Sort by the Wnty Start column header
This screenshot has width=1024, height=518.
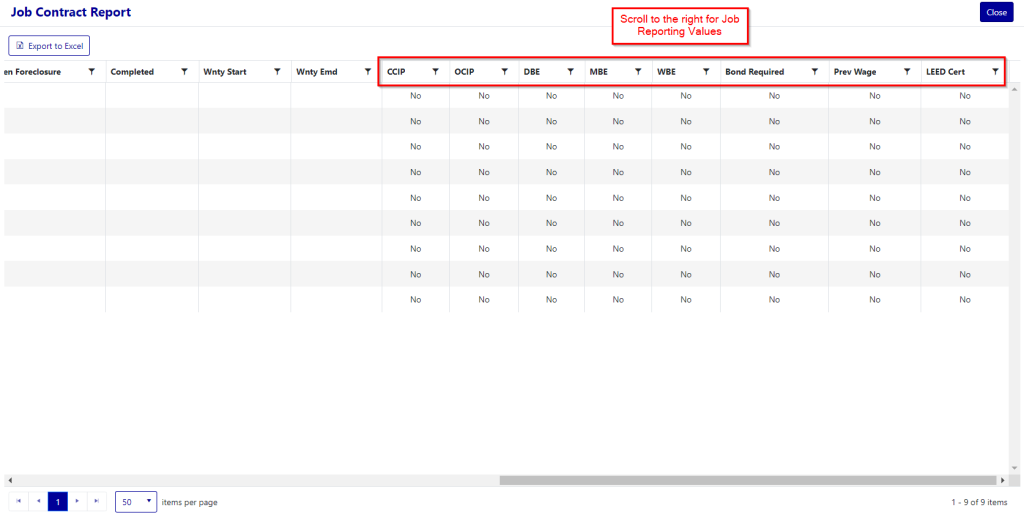pyautogui.click(x=225, y=72)
